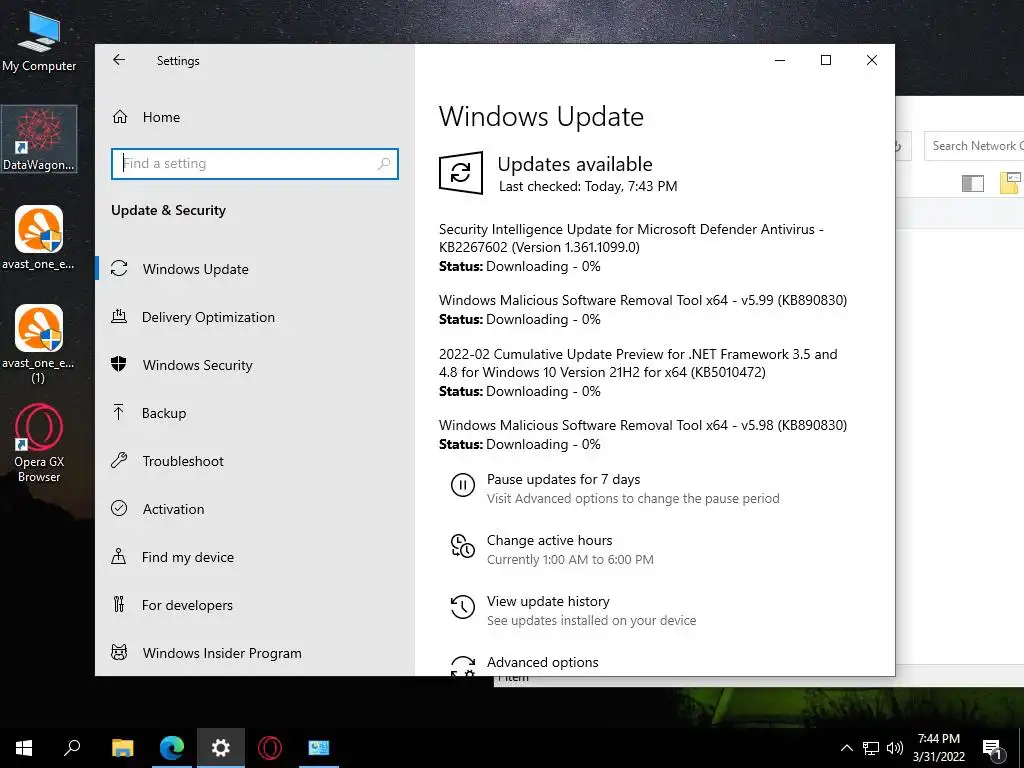
Task: Click the large Updates available refresh icon
Action: 460,173
